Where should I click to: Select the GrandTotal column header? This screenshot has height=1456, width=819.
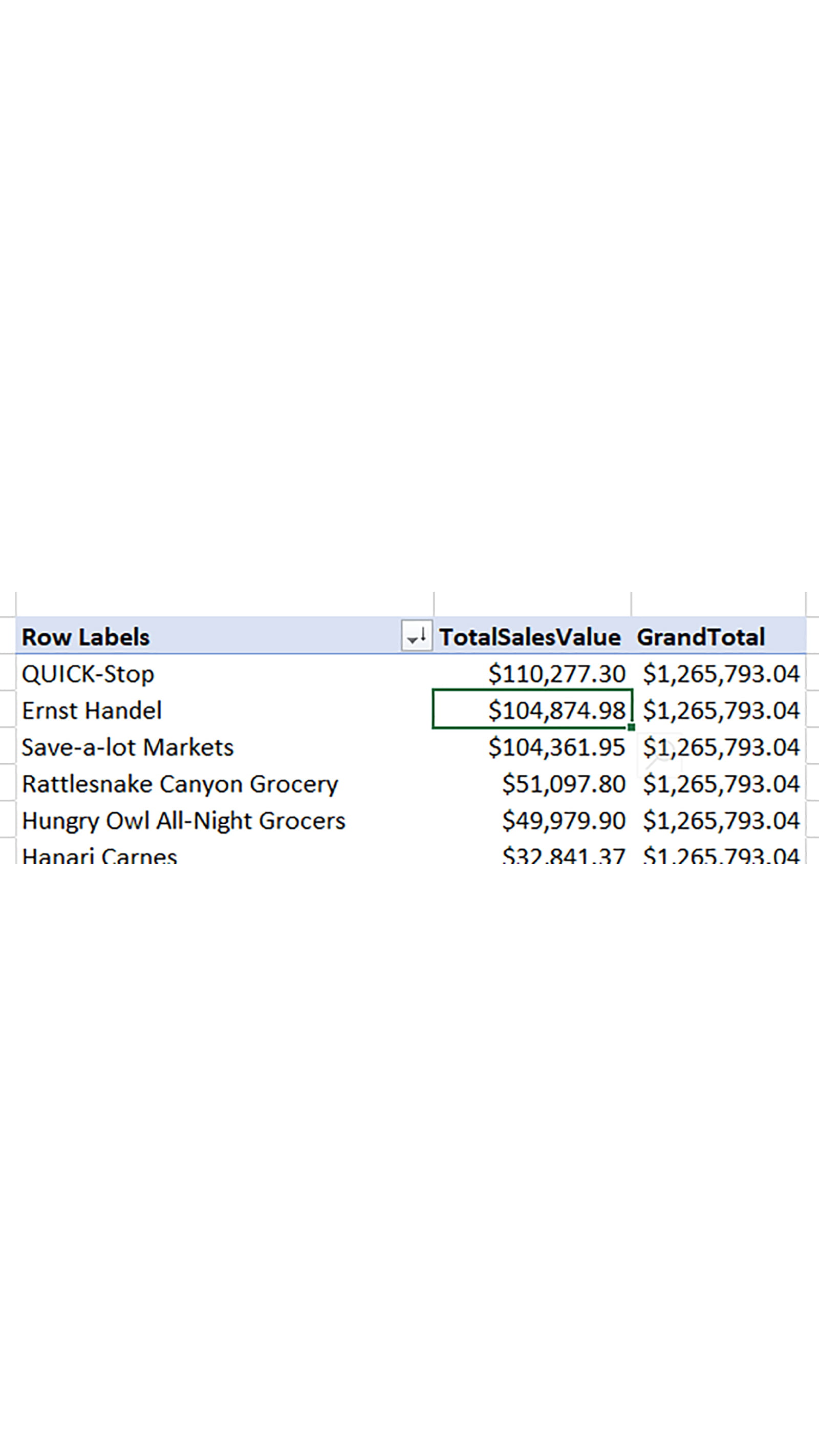tap(700, 637)
